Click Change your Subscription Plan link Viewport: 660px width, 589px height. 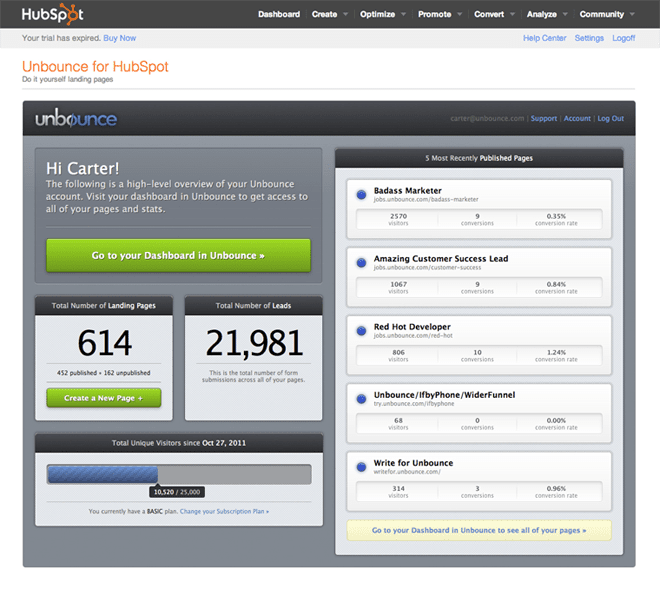pyautogui.click(x=224, y=512)
